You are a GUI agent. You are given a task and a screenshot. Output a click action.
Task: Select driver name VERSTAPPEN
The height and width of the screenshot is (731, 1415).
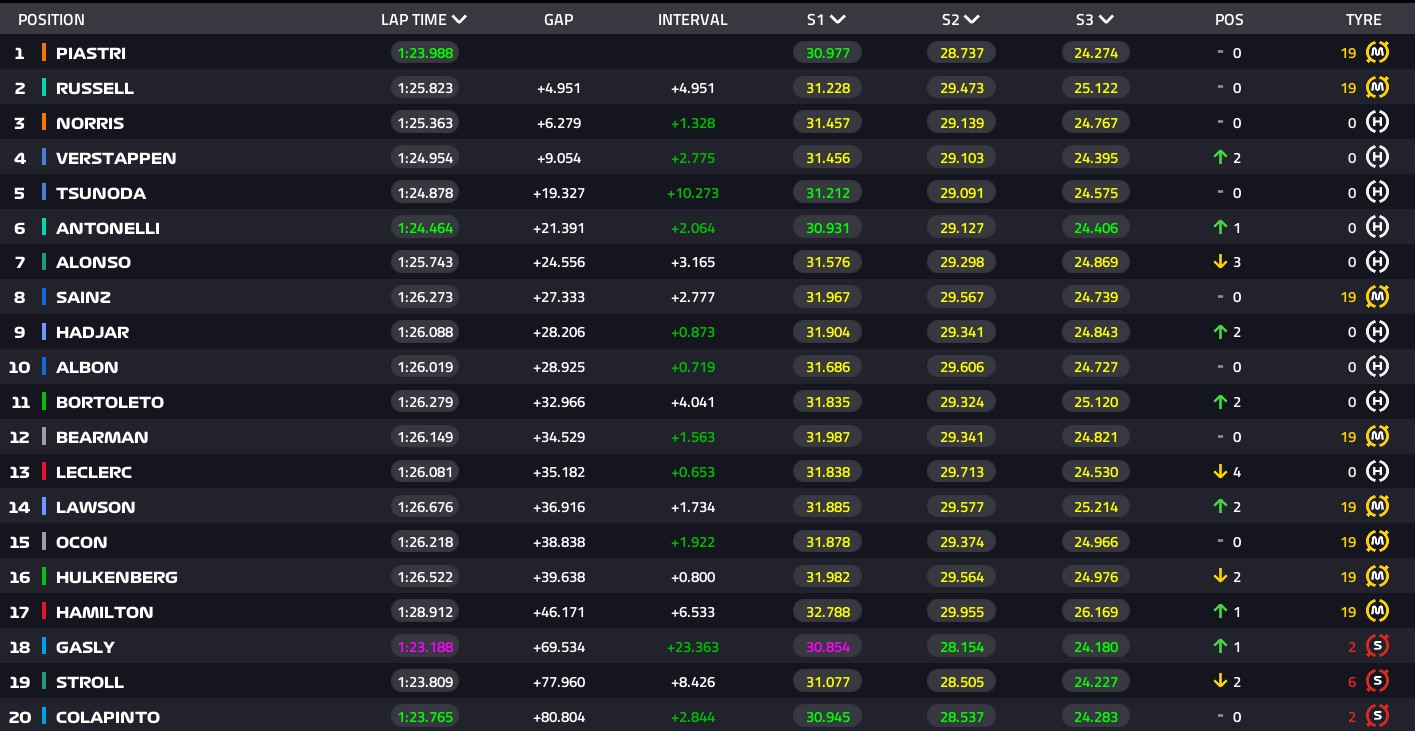click(115, 158)
